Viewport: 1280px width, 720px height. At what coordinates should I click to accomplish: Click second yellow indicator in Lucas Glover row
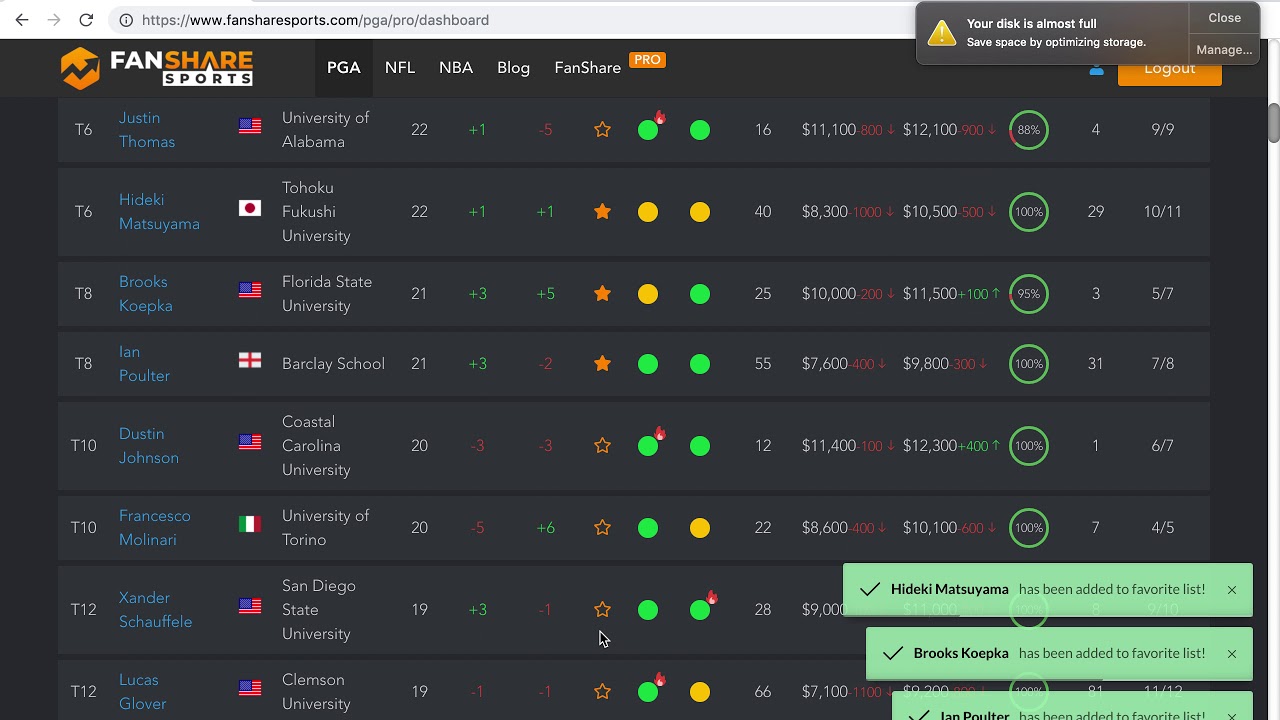[x=700, y=692]
